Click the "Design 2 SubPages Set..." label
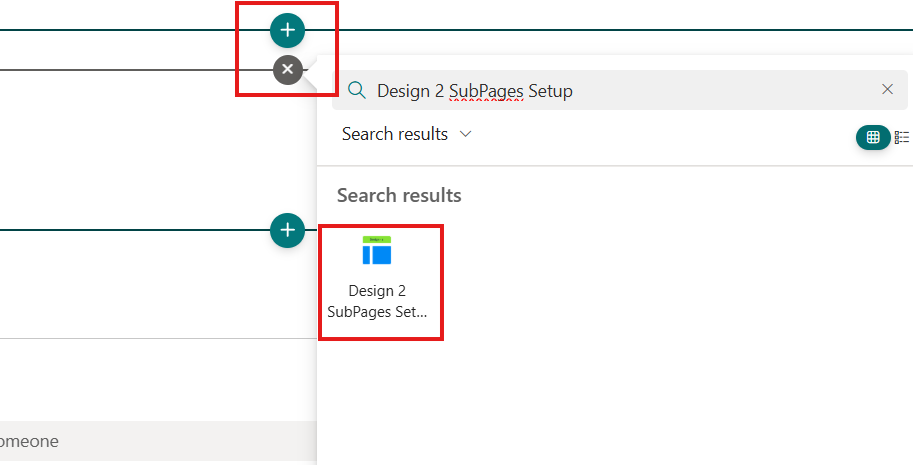The width and height of the screenshot is (913, 465). pos(377,301)
